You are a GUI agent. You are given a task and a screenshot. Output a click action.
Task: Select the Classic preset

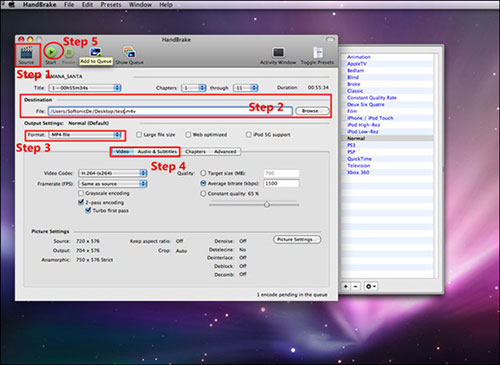click(355, 91)
